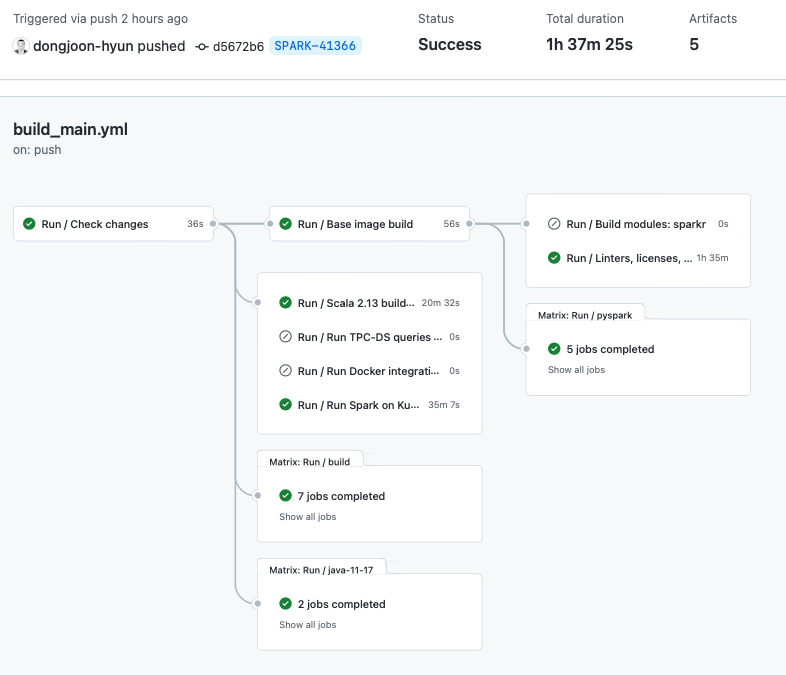
Task: Click the dongjoon-hyun avatar image
Action: click(20, 46)
